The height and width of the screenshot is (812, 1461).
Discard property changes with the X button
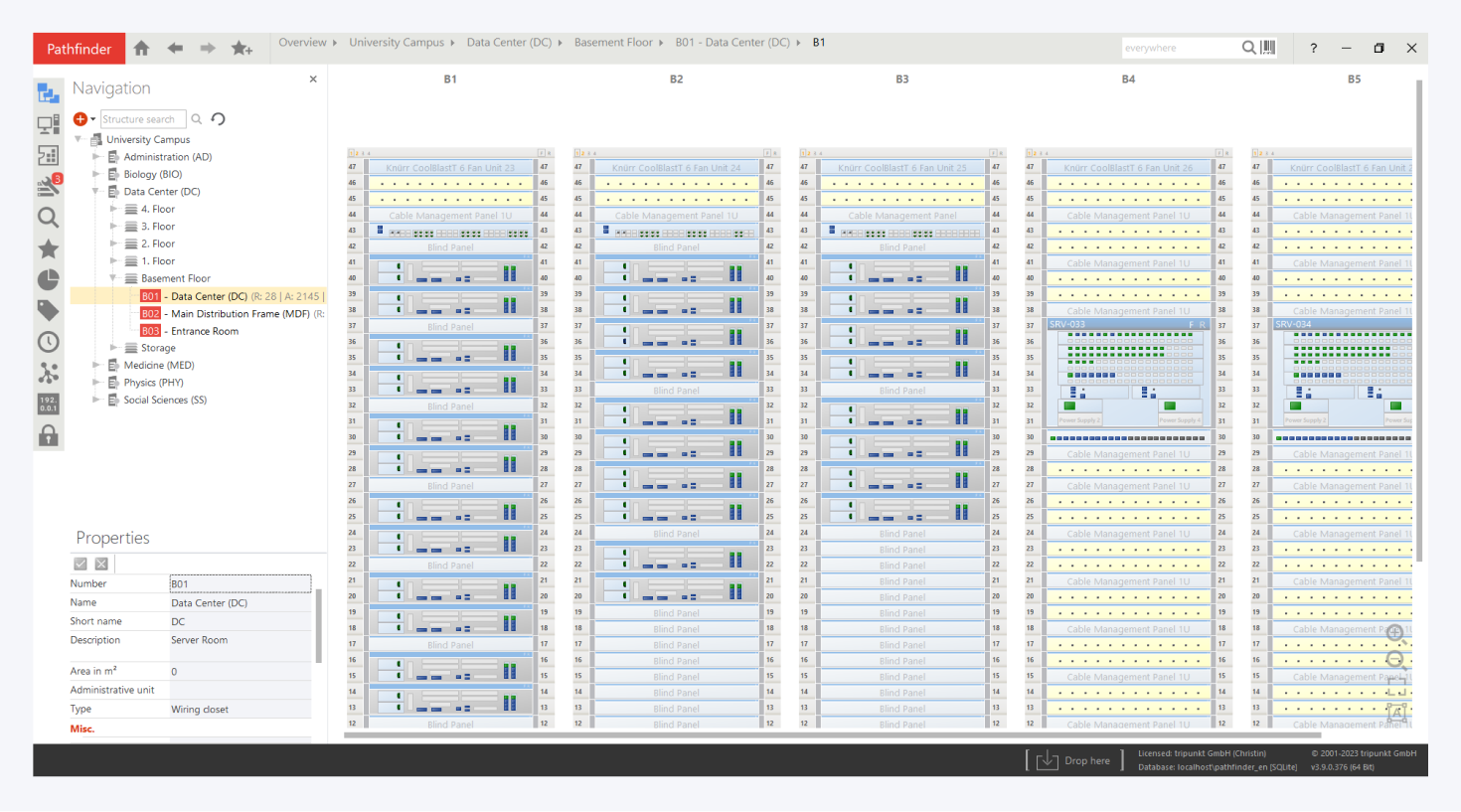click(x=101, y=564)
